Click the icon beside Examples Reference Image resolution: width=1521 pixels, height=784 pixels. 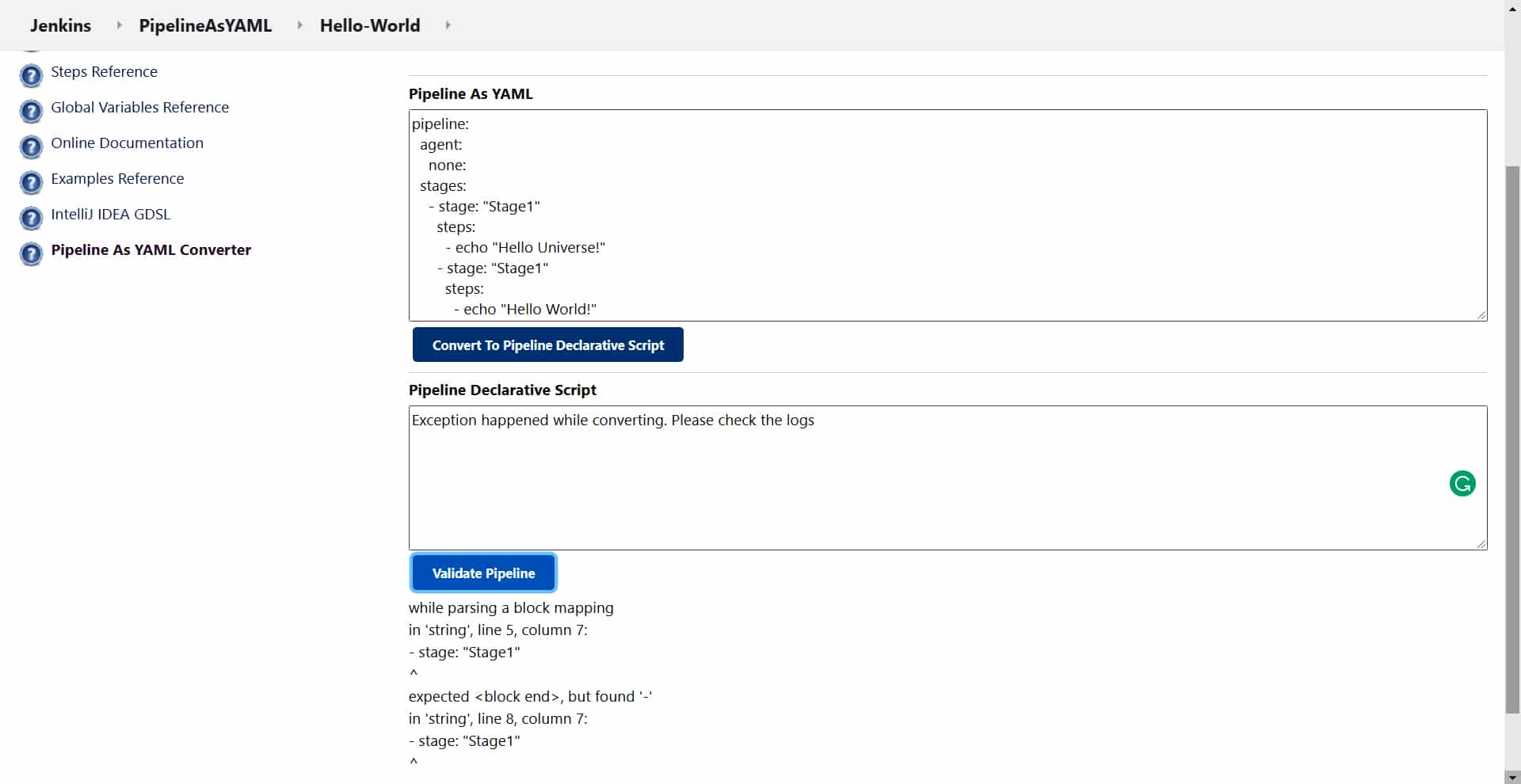31,183
